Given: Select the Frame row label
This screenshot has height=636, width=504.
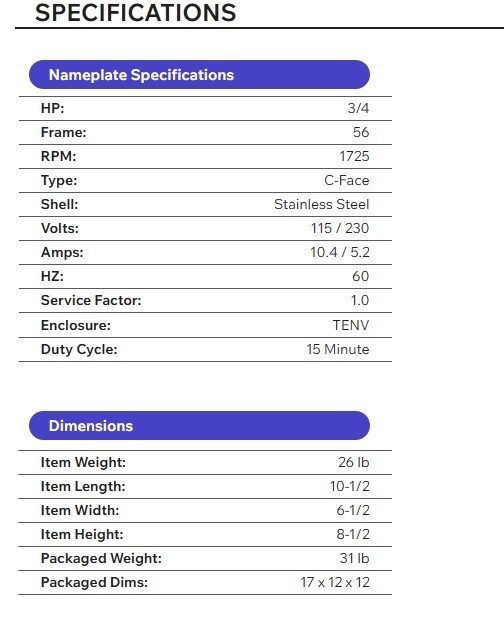Looking at the screenshot, I should pos(64,132).
